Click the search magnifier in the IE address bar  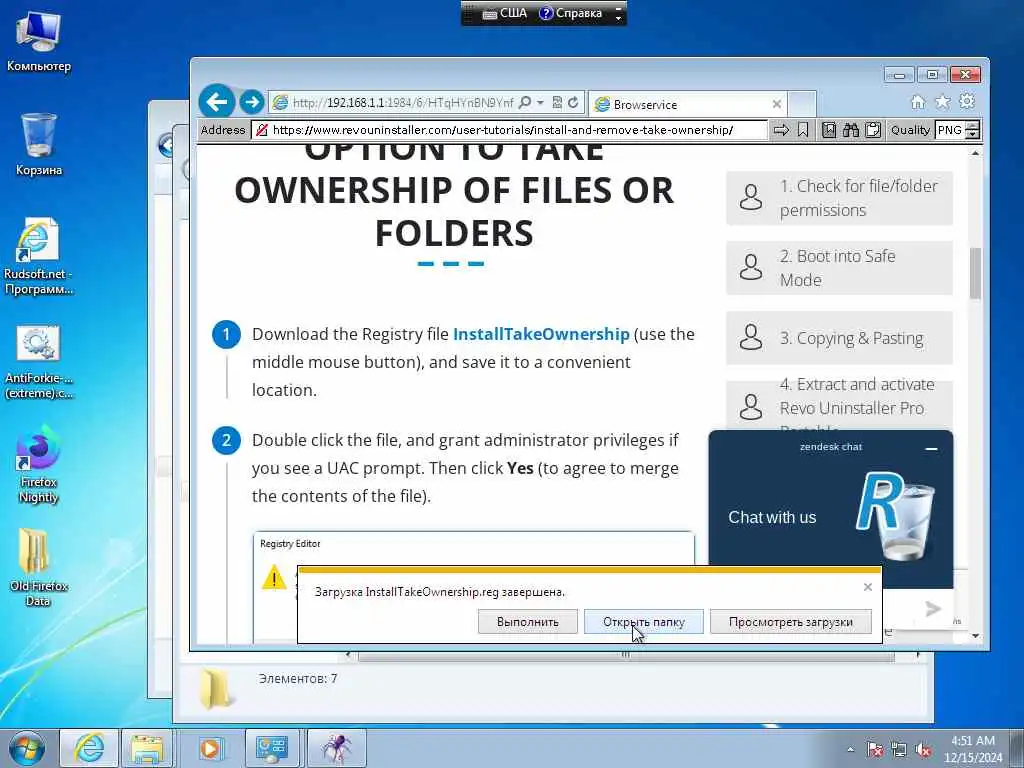tap(524, 103)
